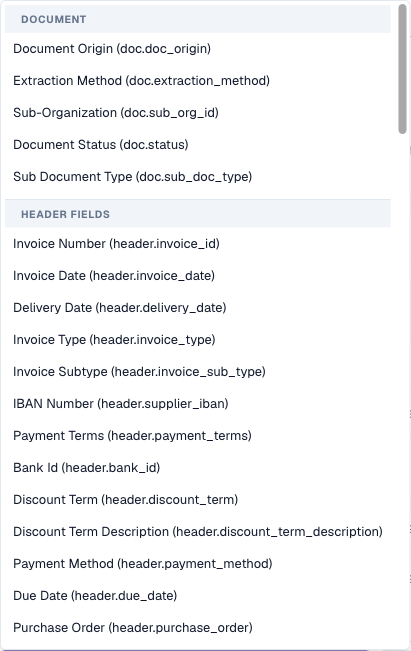Select Bank Id (header.bank_id)
Image resolution: width=411 pixels, height=651 pixels.
198,467
